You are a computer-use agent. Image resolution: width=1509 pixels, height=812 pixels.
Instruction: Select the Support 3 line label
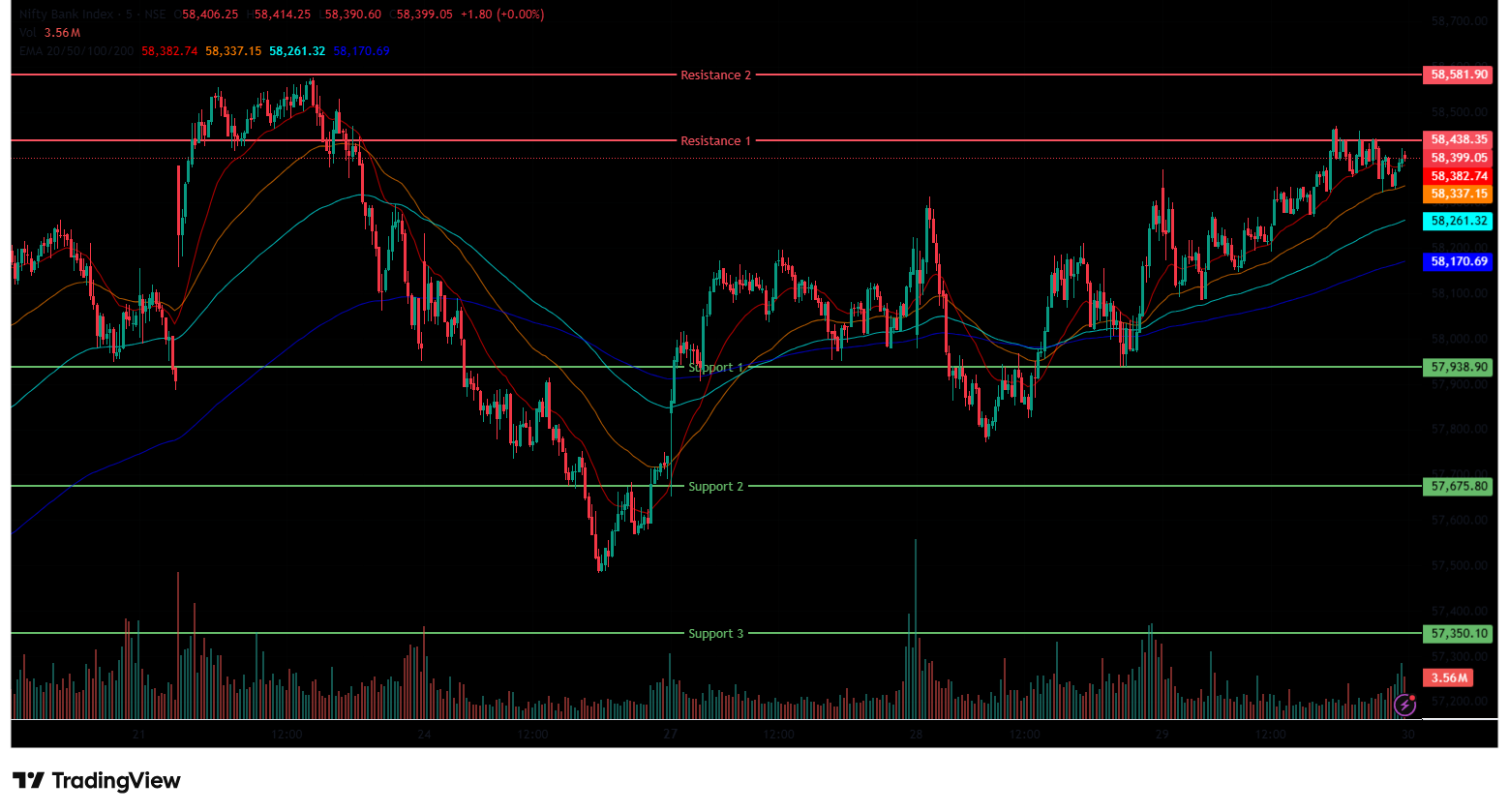(715, 634)
